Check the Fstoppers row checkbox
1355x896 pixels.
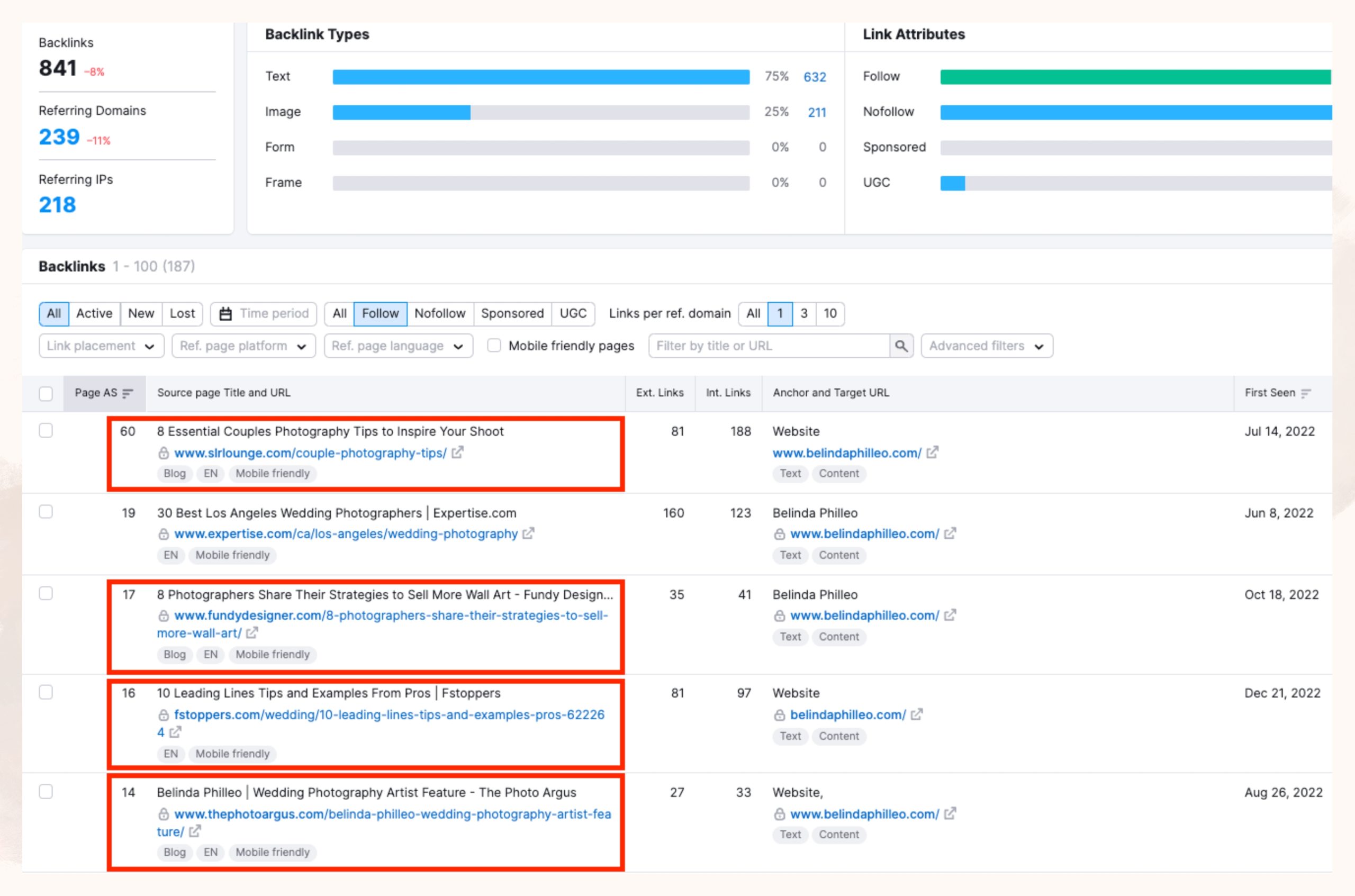[x=46, y=692]
